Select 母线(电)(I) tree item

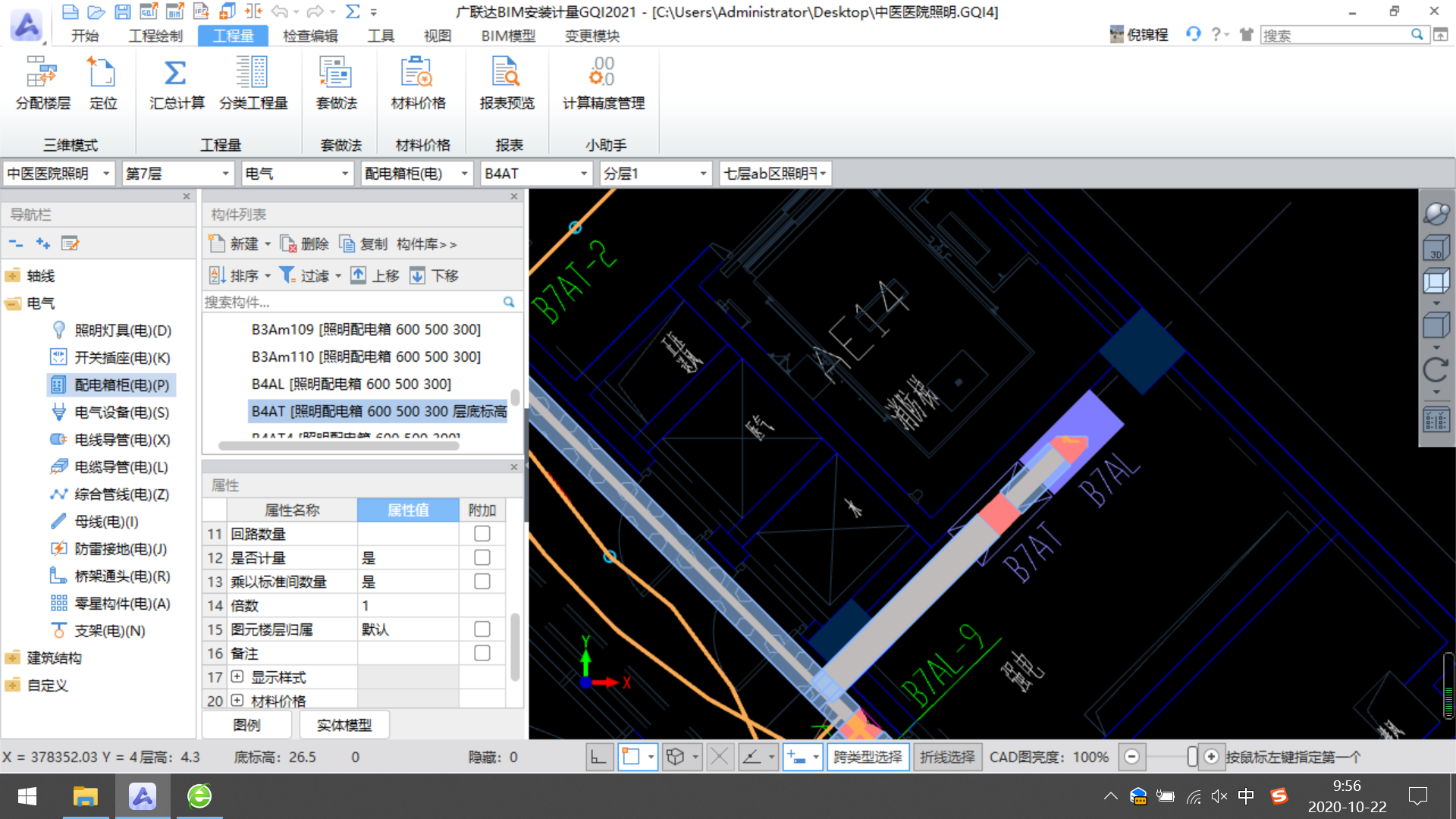[106, 522]
